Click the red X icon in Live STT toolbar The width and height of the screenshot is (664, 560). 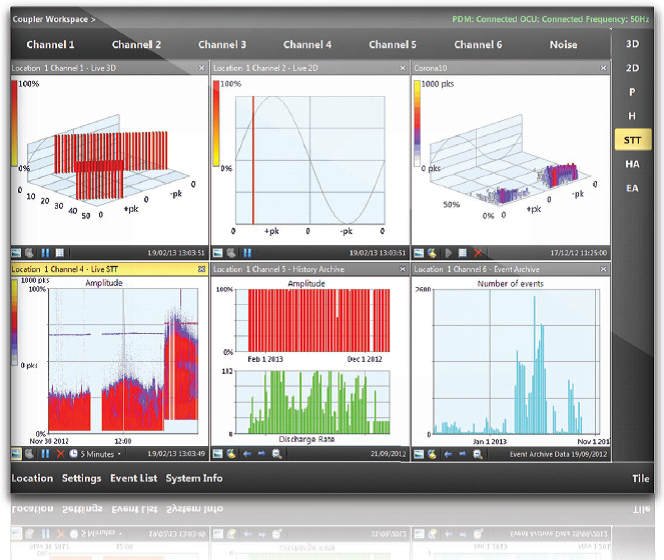(x=60, y=454)
